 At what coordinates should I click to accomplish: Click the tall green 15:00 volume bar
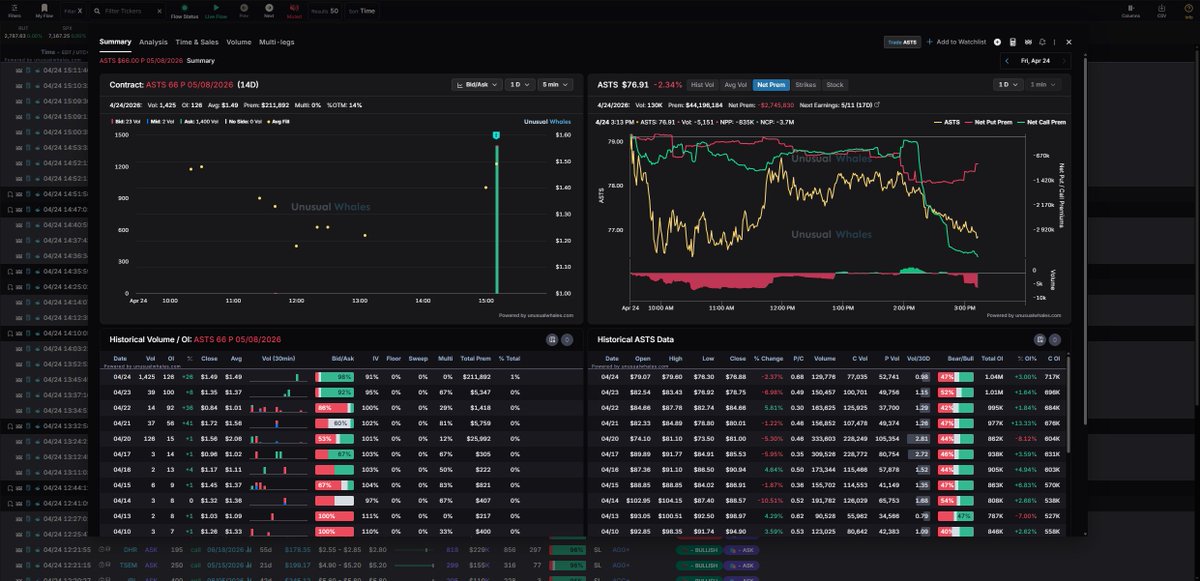tap(496, 219)
